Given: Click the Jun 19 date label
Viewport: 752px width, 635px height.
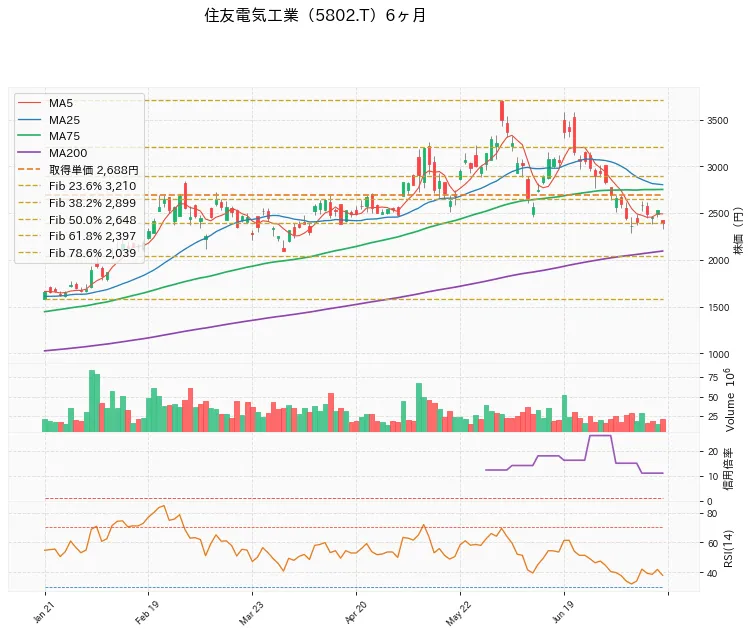Looking at the screenshot, I should [x=563, y=612].
